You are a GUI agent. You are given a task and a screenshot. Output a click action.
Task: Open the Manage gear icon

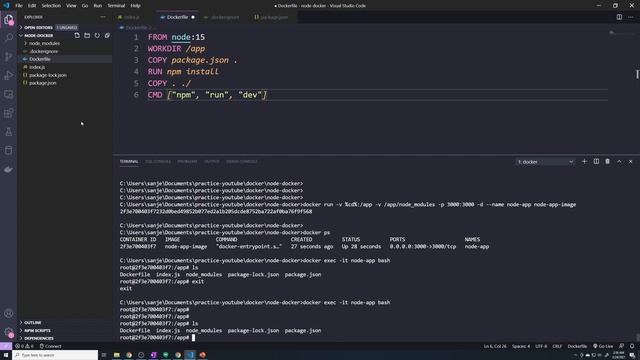tap(9, 332)
